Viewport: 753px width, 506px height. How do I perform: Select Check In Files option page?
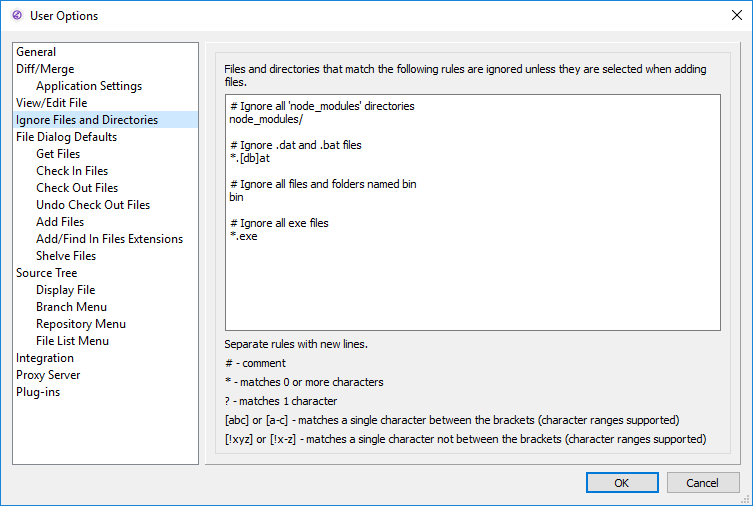[72, 171]
